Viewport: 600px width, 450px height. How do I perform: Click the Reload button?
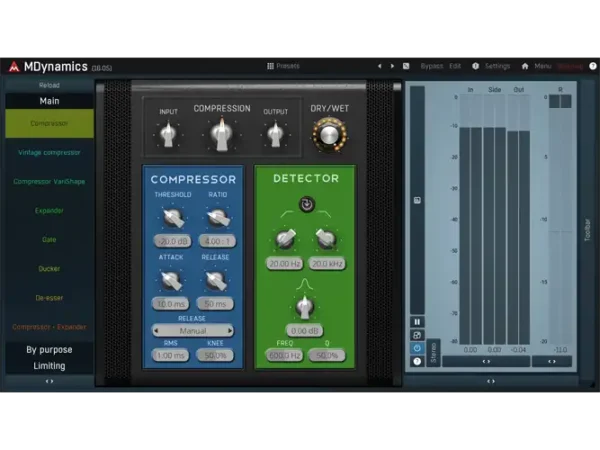pos(49,85)
